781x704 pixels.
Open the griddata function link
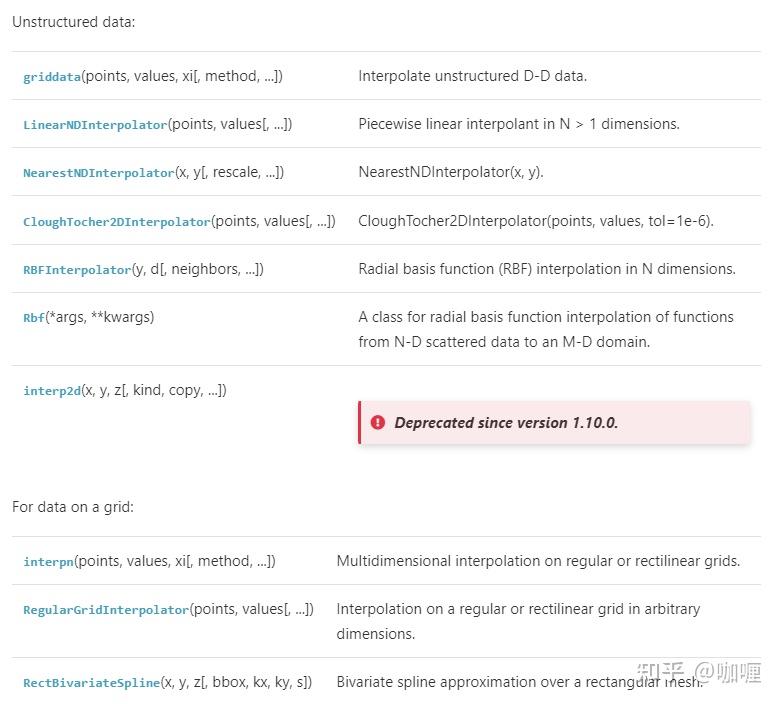click(52, 77)
